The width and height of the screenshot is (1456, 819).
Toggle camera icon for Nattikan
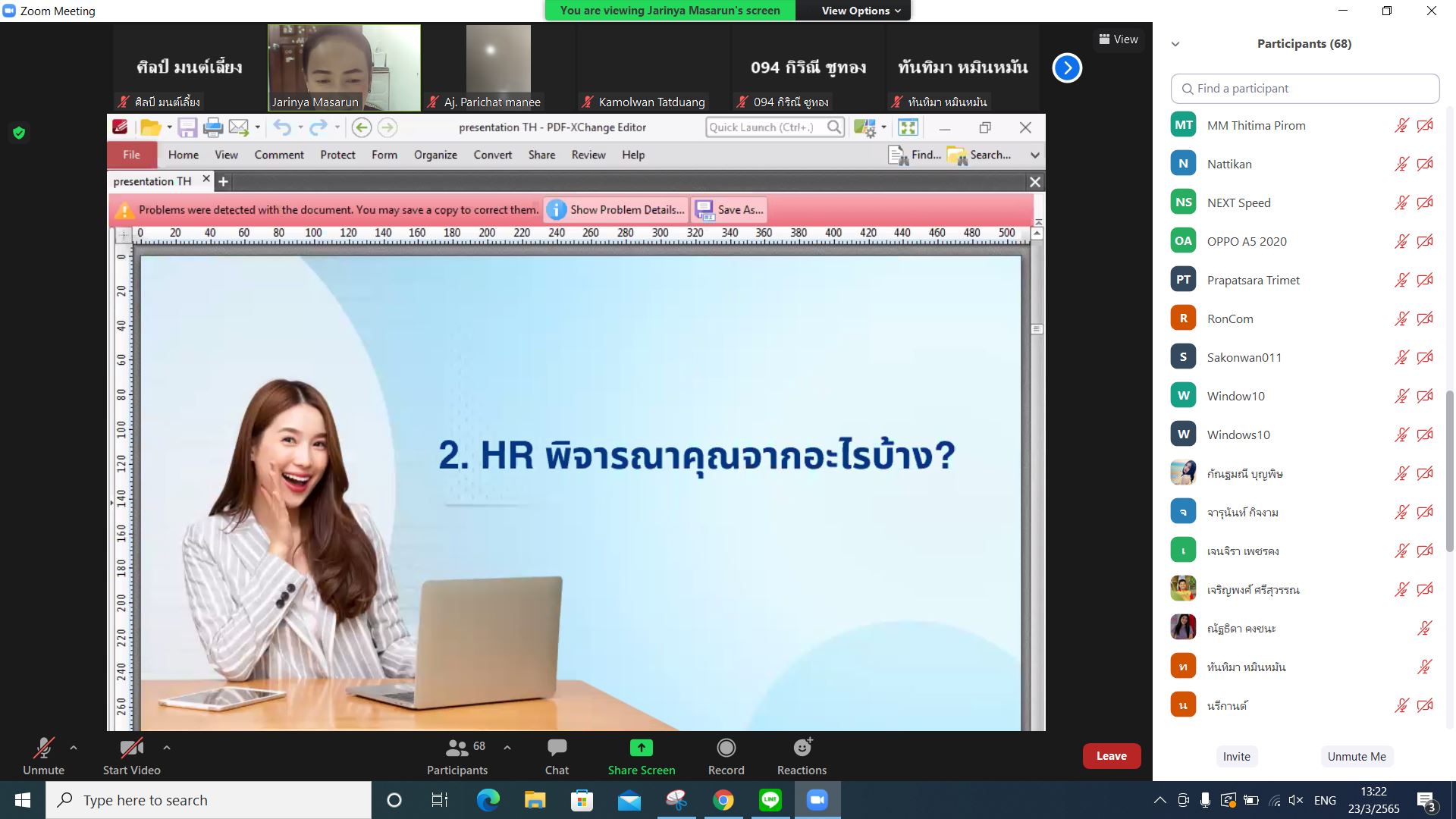(x=1425, y=164)
